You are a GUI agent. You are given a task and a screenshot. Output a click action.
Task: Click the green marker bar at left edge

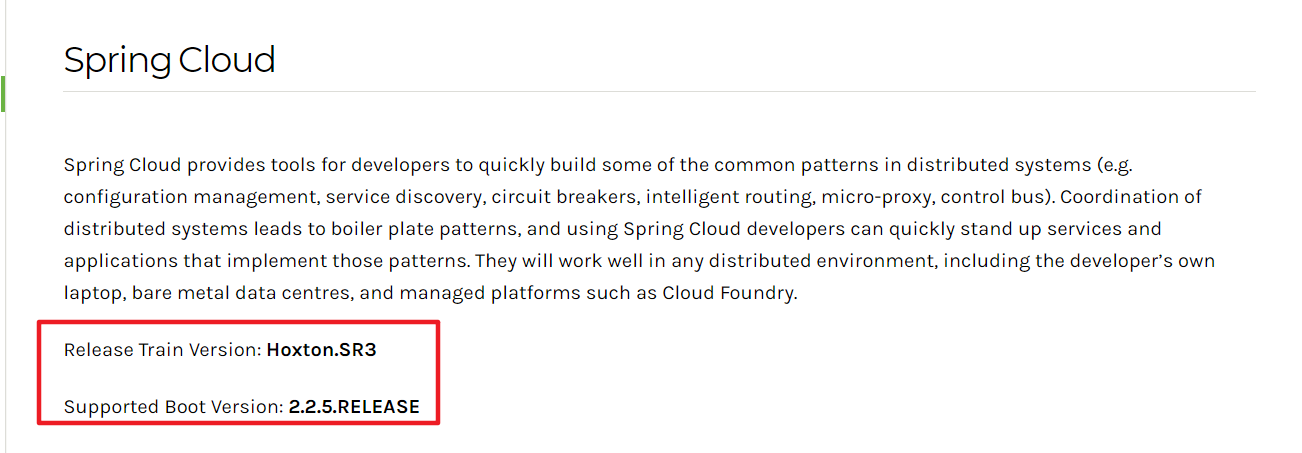(x=3, y=92)
